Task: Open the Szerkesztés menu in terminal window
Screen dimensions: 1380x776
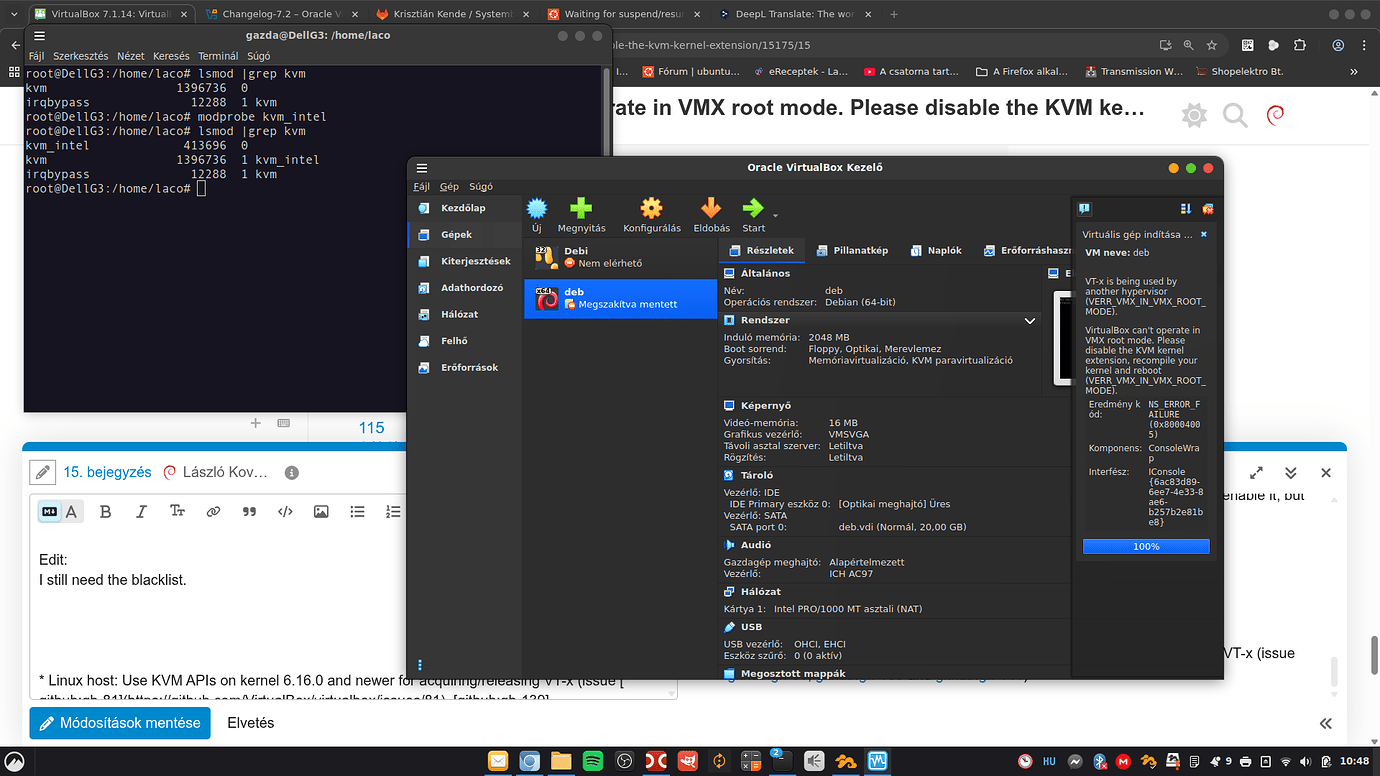Action: (x=81, y=56)
